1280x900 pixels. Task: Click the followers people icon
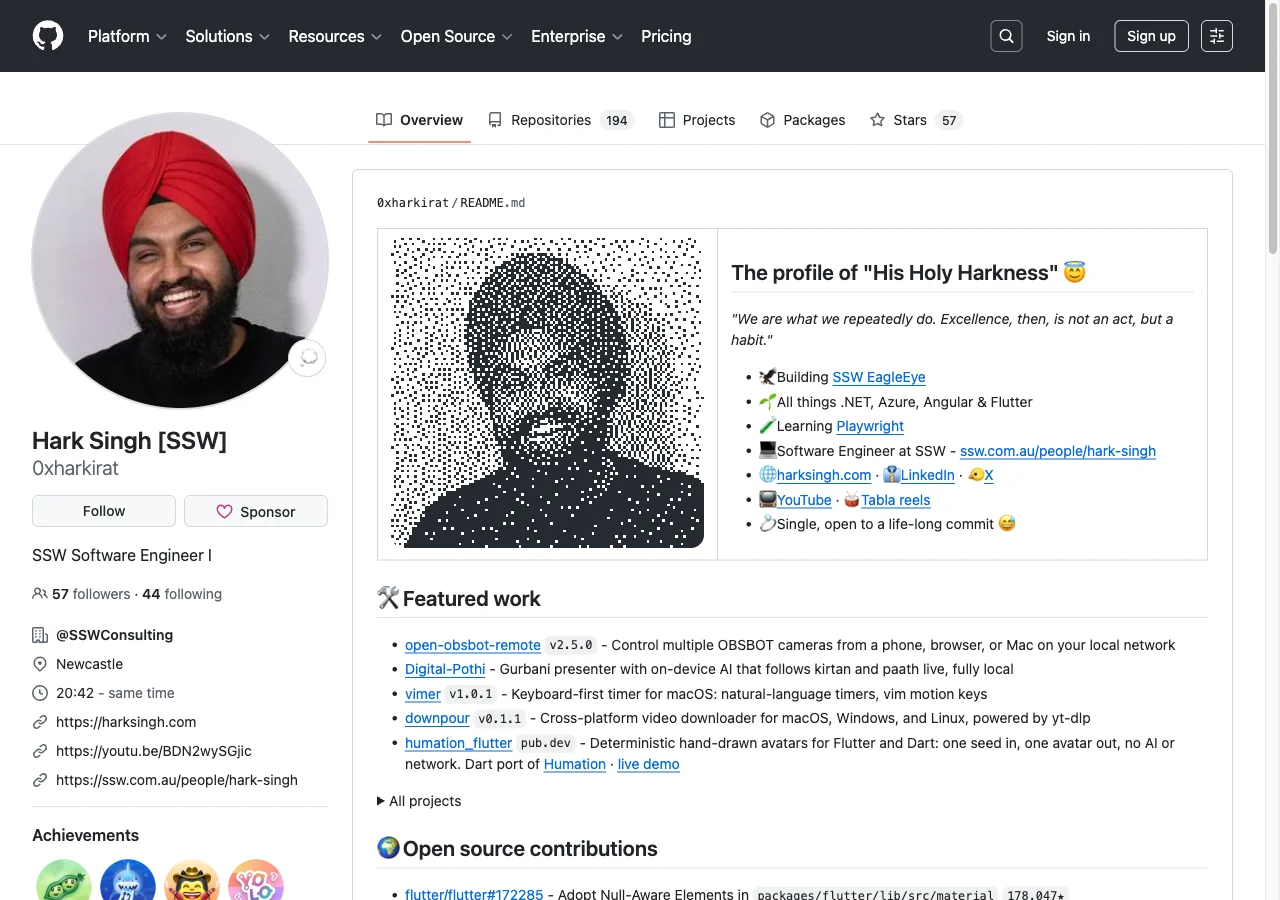(x=40, y=594)
